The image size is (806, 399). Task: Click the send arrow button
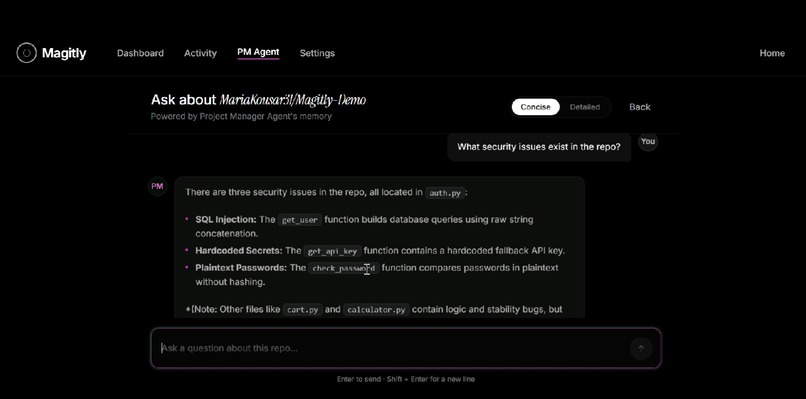point(640,349)
